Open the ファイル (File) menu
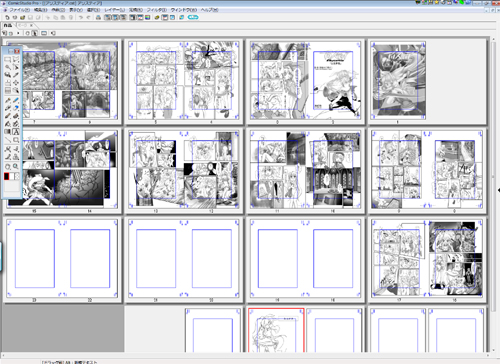Image resolution: width=500 pixels, height=364 pixels. click(x=19, y=10)
